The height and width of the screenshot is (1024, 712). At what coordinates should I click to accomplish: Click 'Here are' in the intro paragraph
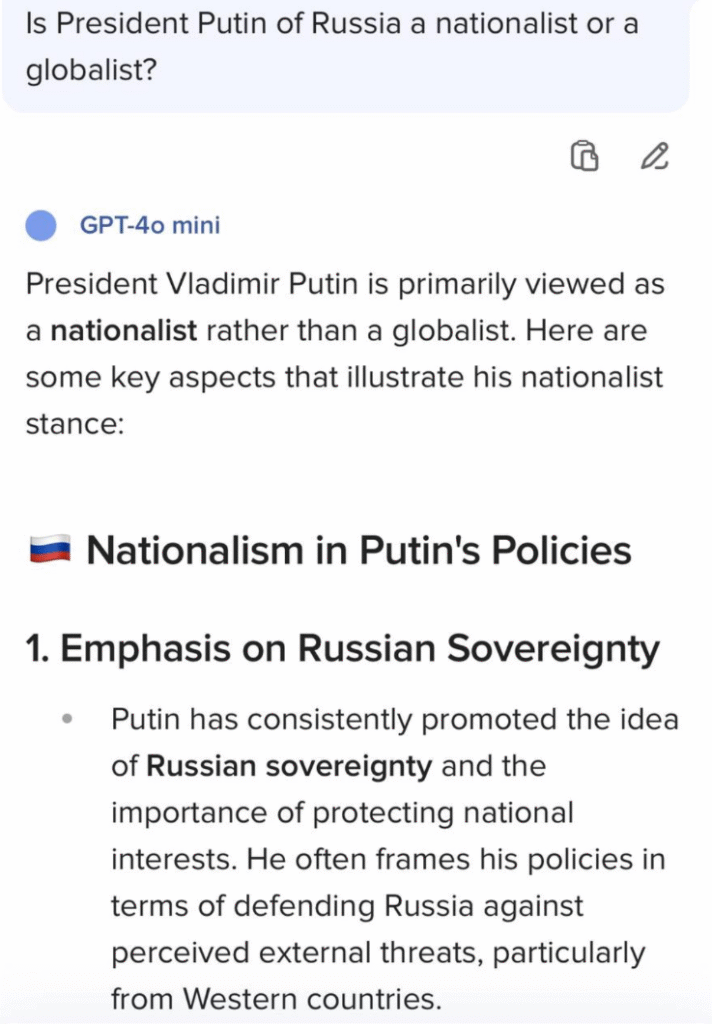click(x=586, y=330)
